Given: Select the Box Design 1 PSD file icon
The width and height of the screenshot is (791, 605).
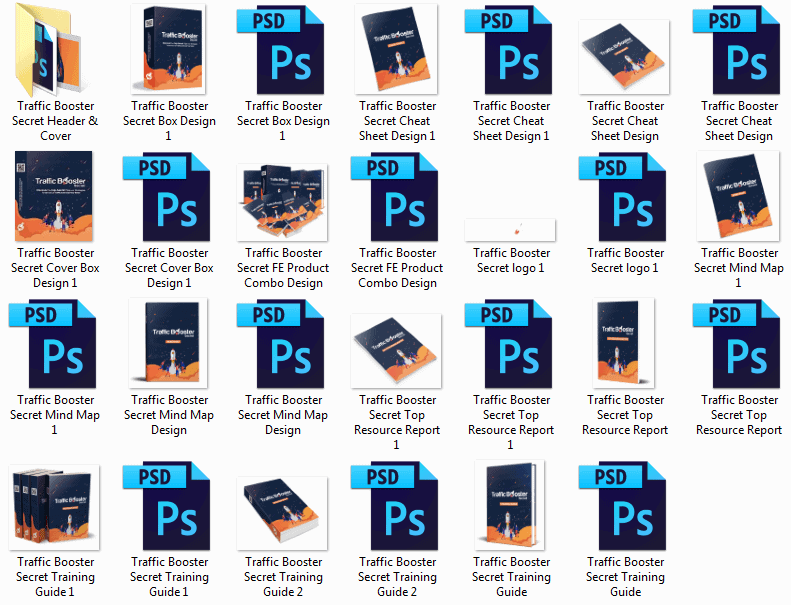Looking at the screenshot, I should click(x=280, y=49).
